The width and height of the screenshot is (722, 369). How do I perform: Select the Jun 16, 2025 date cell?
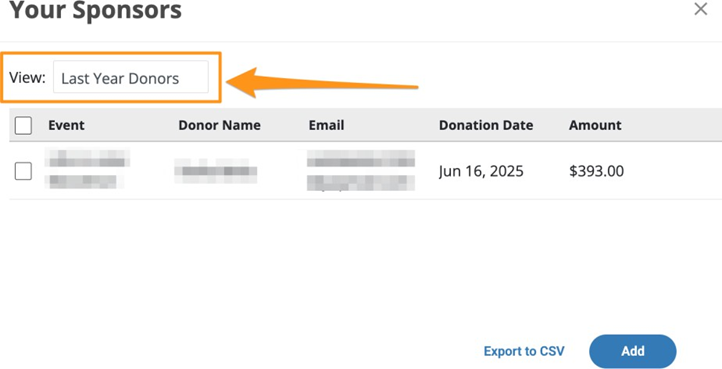tap(481, 171)
